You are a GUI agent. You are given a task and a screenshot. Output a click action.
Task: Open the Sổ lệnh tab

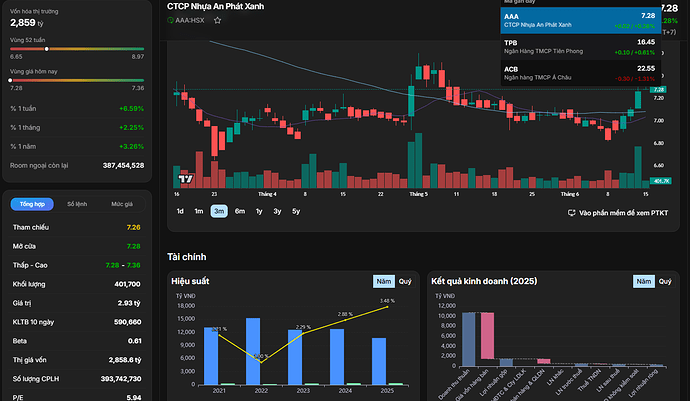[77, 204]
